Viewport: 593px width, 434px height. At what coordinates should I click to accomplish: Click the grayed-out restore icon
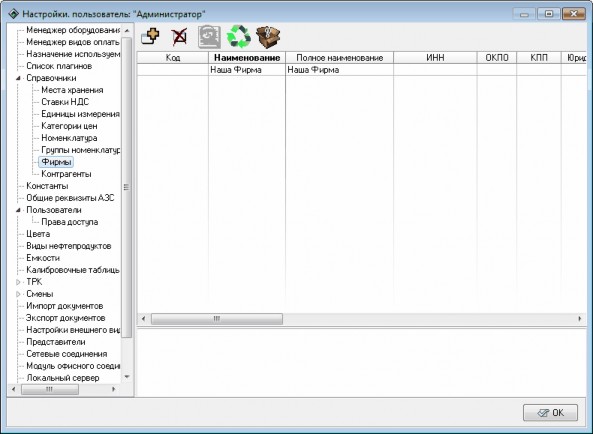coord(210,37)
